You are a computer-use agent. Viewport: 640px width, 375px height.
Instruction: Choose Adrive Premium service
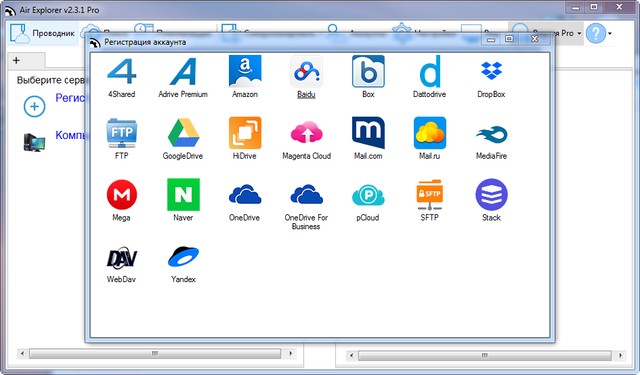tap(183, 71)
